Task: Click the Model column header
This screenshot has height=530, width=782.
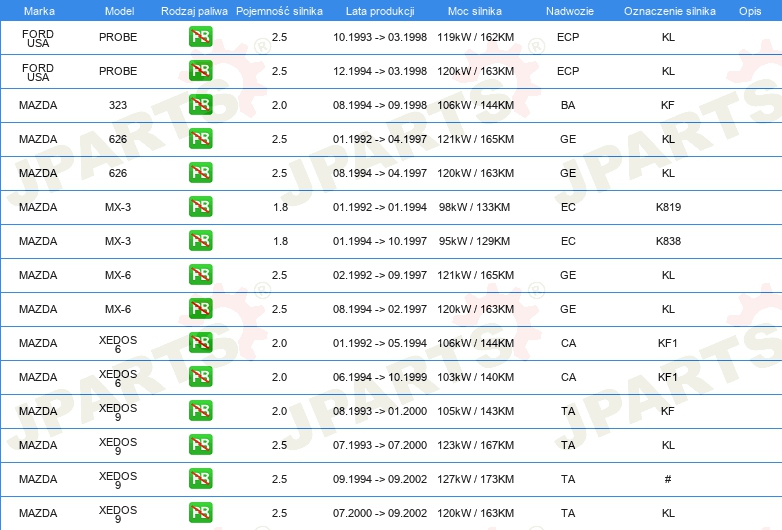Action: [119, 11]
